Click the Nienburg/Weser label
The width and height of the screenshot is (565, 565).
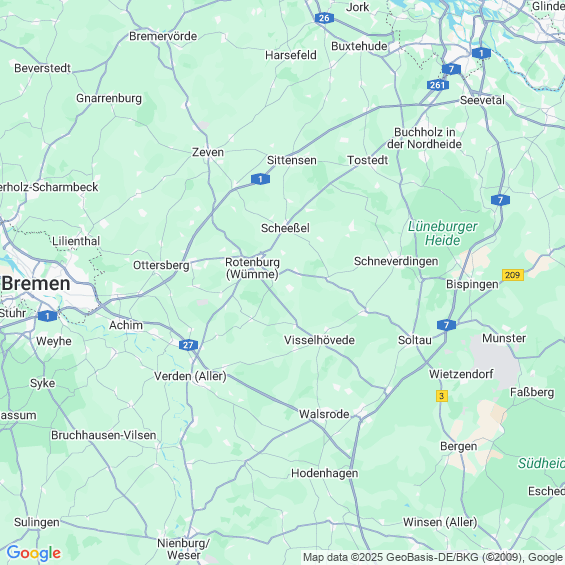pos(183,549)
